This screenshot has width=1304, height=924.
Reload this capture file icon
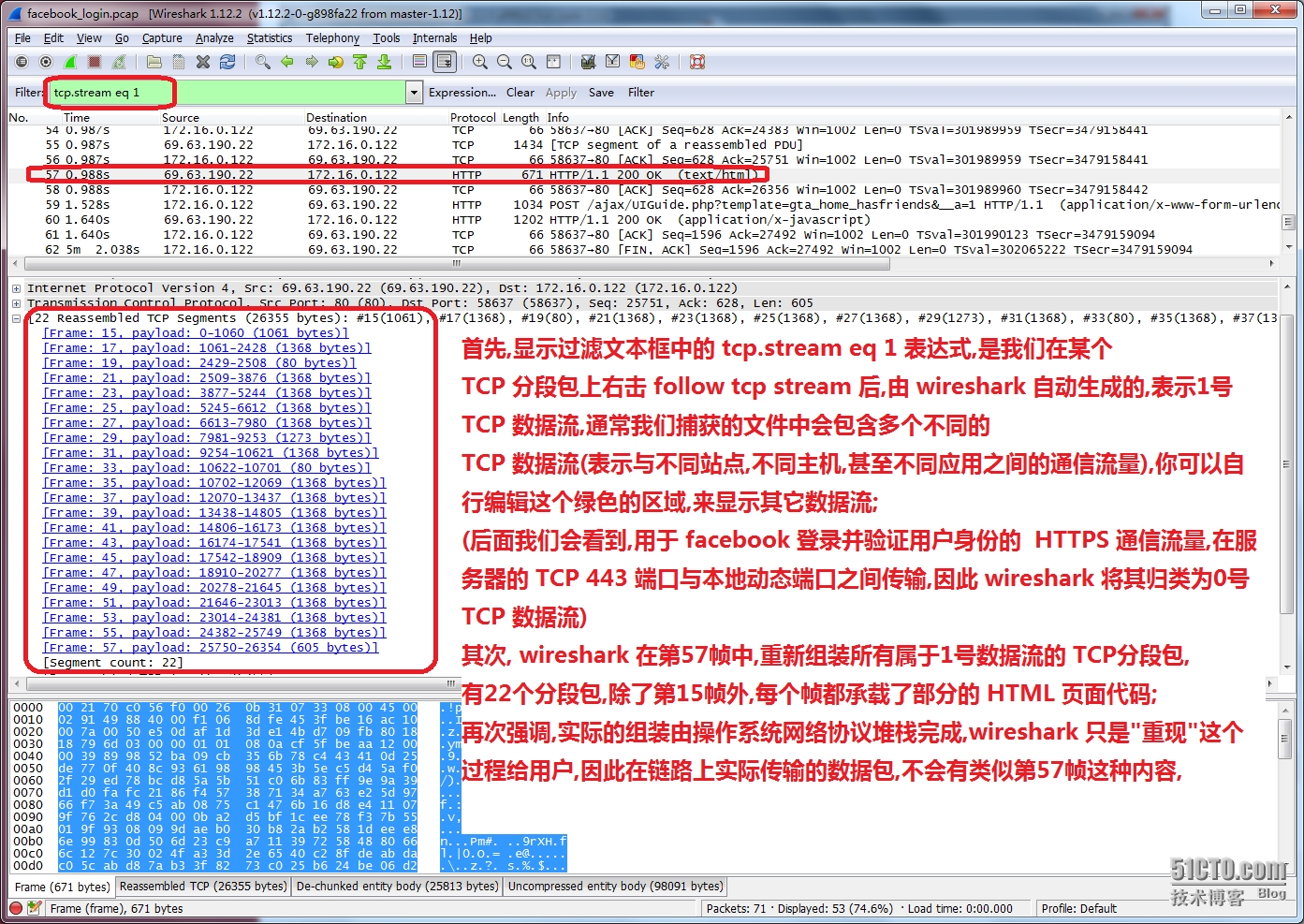pyautogui.click(x=227, y=62)
